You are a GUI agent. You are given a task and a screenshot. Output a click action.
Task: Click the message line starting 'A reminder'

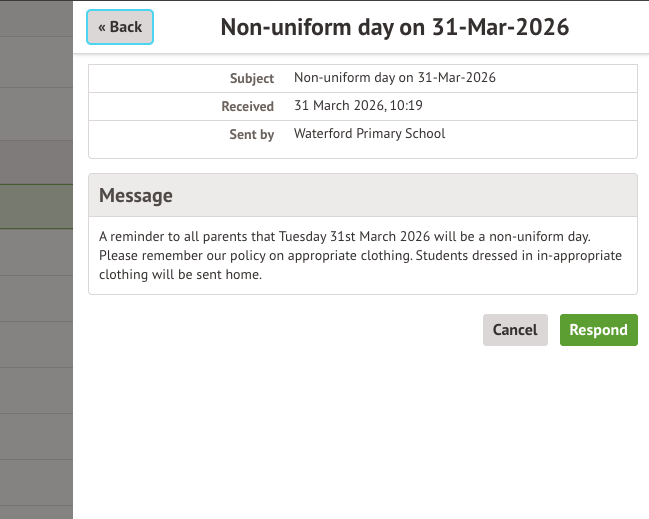click(345, 236)
